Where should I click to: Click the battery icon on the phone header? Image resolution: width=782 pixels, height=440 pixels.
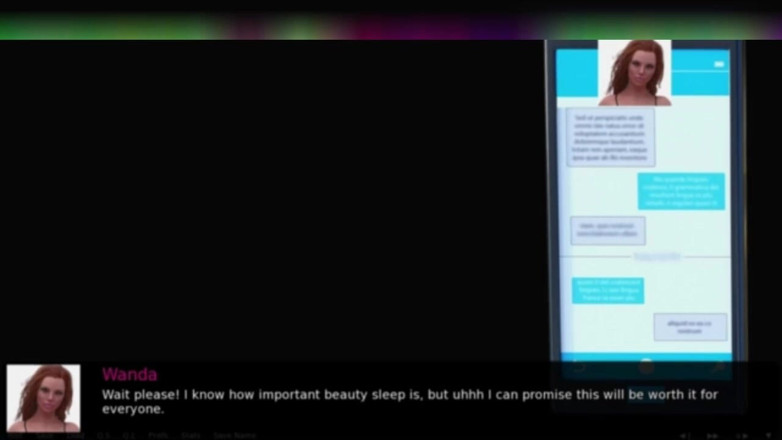(719, 64)
